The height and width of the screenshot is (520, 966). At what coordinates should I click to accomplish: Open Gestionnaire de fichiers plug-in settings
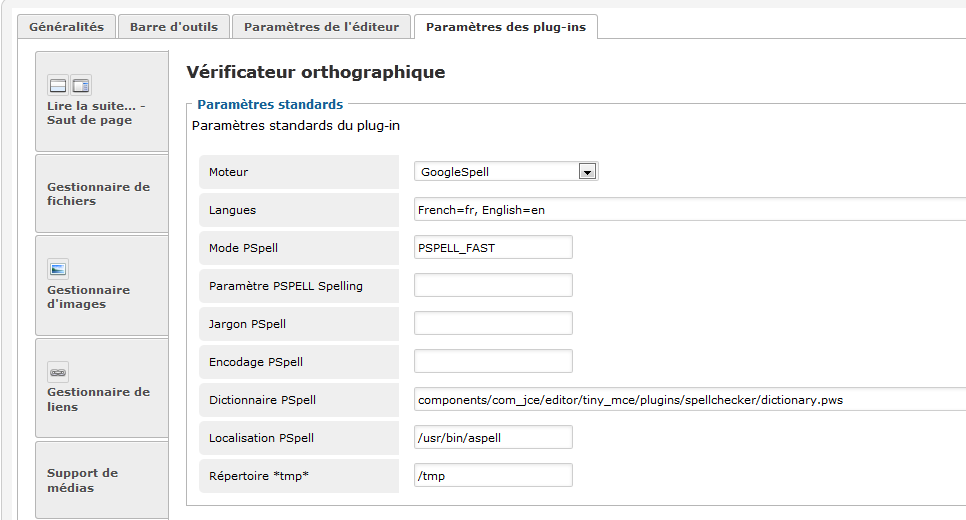click(98, 193)
